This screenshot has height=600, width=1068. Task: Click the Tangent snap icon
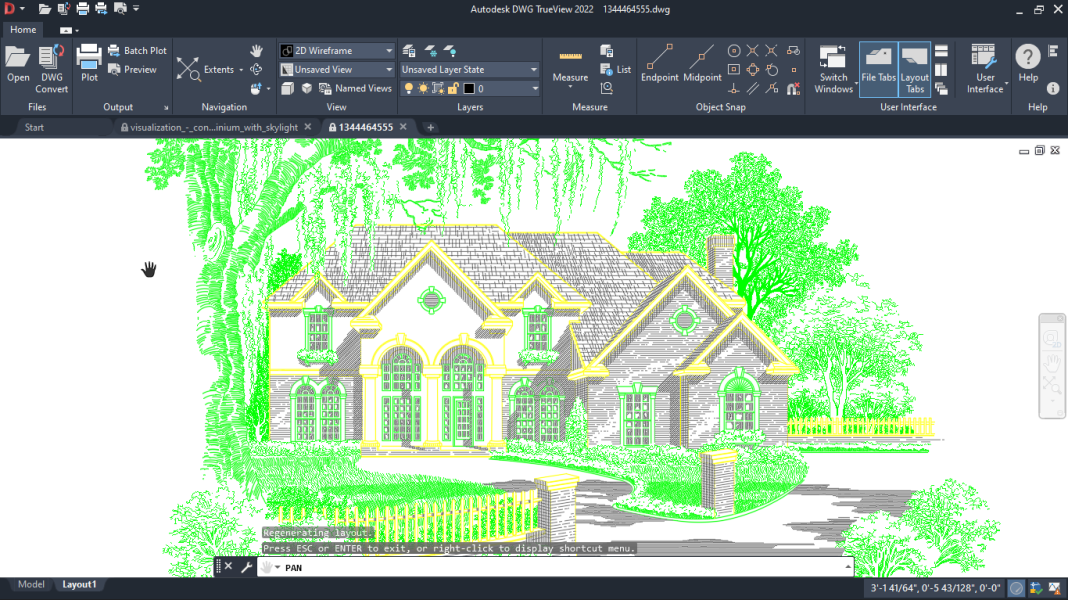coord(772,69)
